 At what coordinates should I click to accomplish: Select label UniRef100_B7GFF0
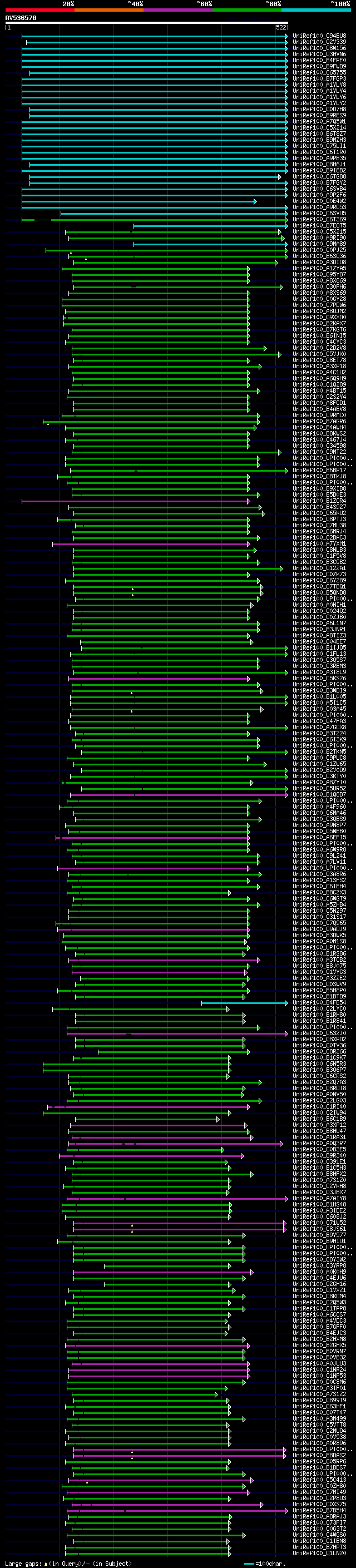click(319, 1328)
